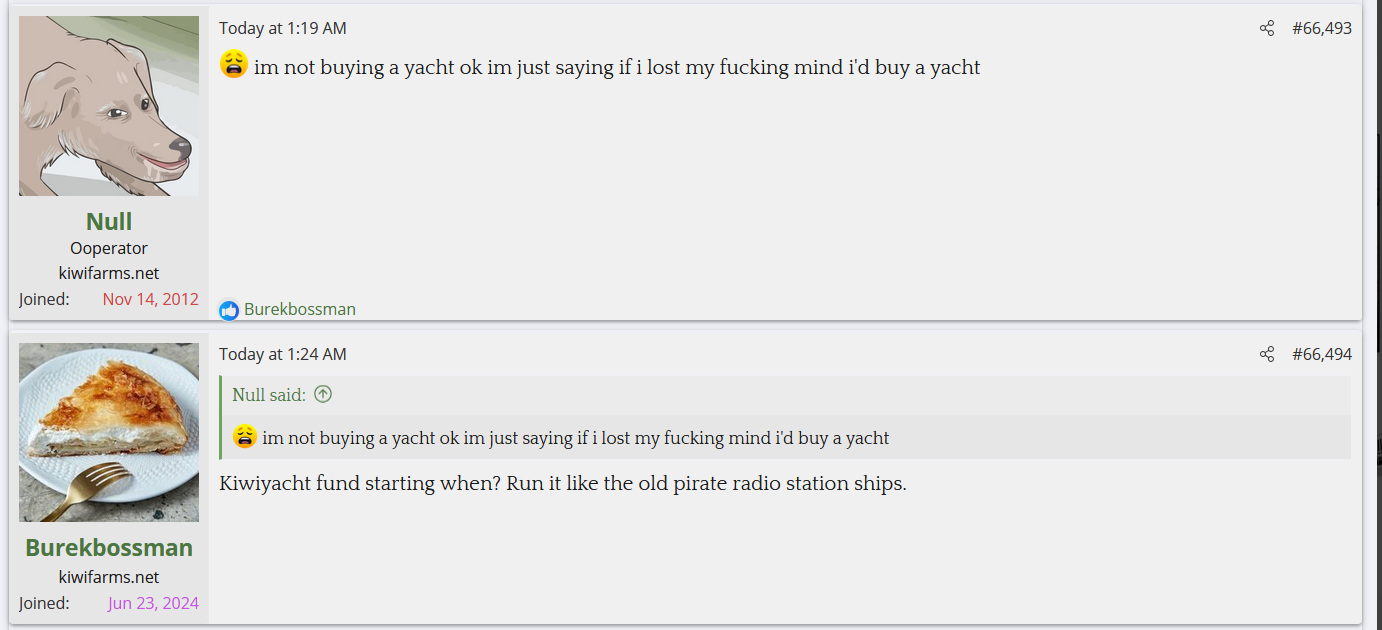1382x630 pixels.
Task: Open post number #66,494 permalink
Action: point(1321,354)
